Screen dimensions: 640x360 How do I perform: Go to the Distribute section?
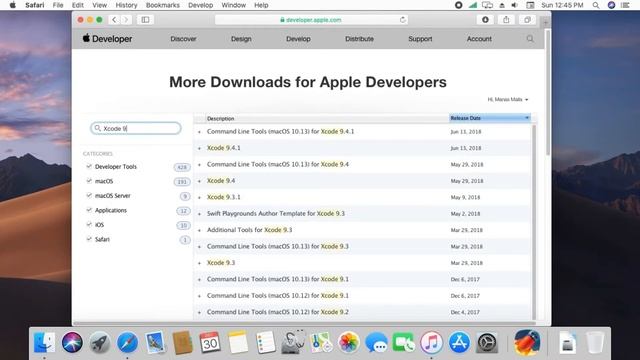tap(359, 39)
